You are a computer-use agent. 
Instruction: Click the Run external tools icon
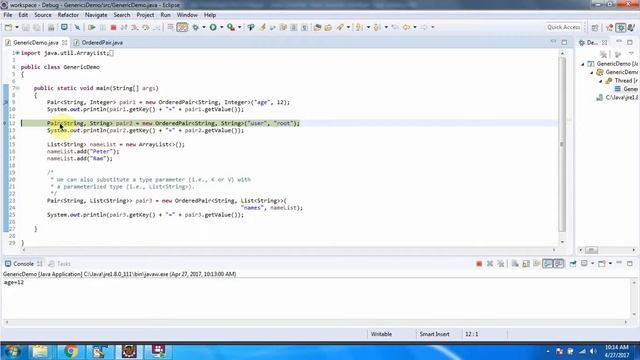(231, 27)
